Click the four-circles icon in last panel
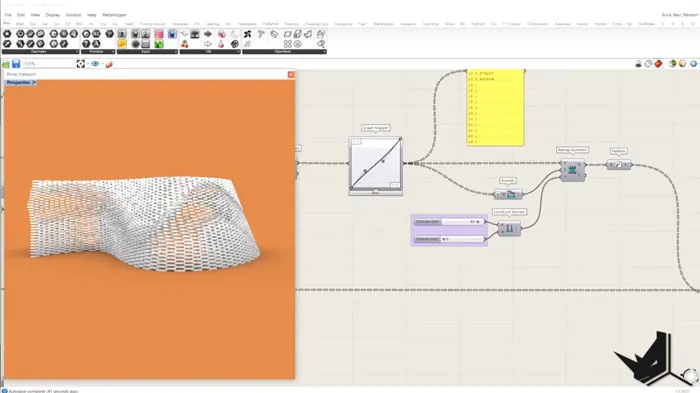The width and height of the screenshot is (700, 393). coord(288,44)
